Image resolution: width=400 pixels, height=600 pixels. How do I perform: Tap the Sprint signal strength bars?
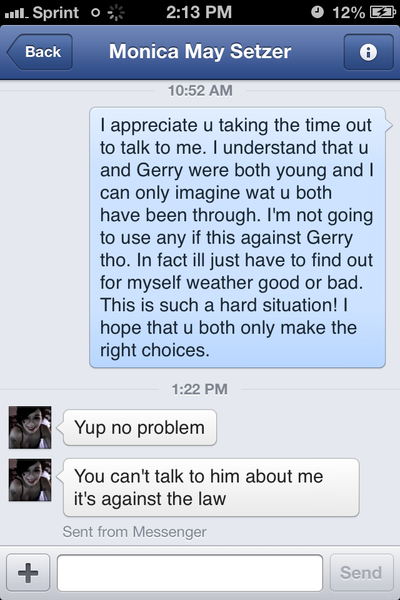click(16, 13)
